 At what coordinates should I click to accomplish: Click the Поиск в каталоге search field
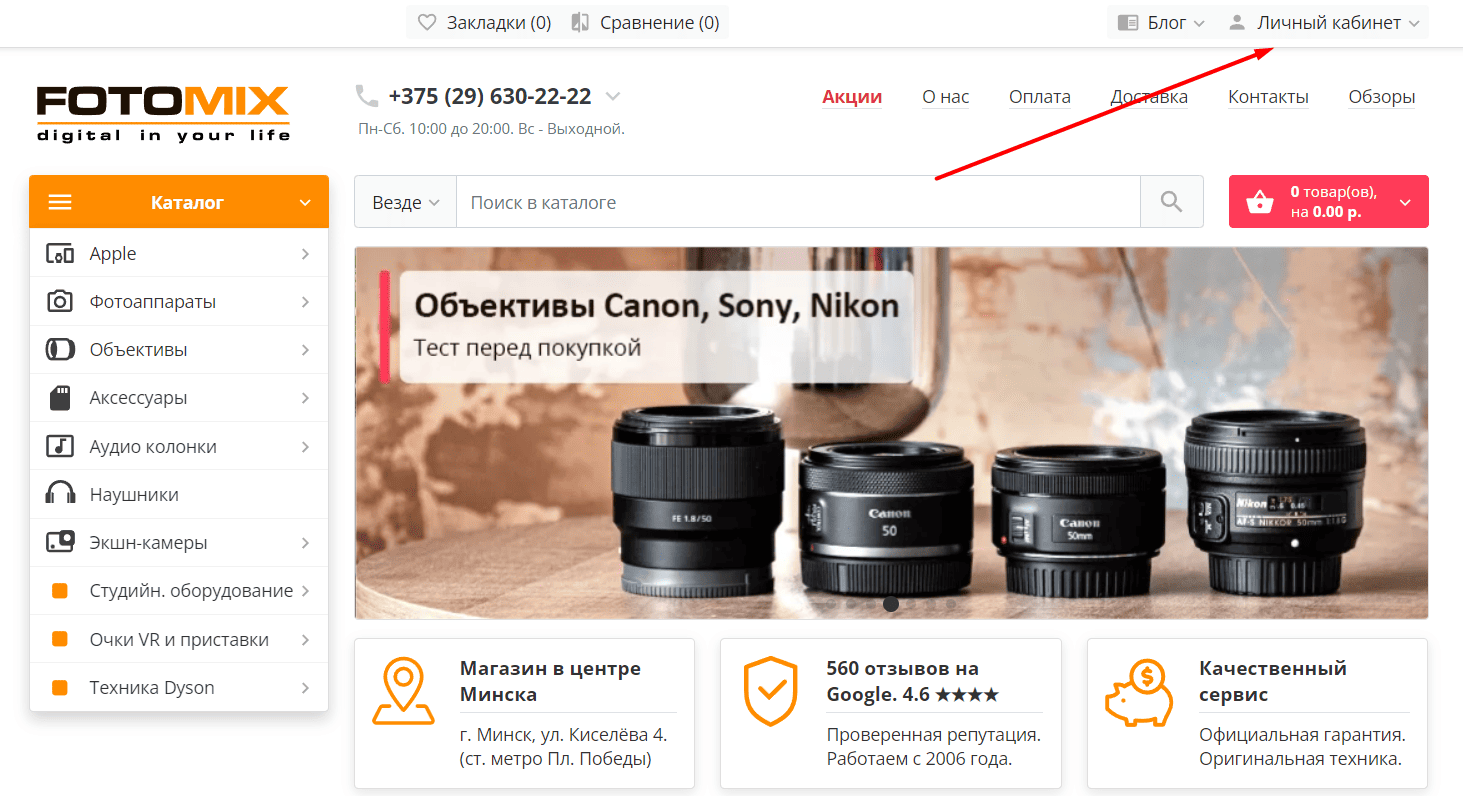point(798,202)
